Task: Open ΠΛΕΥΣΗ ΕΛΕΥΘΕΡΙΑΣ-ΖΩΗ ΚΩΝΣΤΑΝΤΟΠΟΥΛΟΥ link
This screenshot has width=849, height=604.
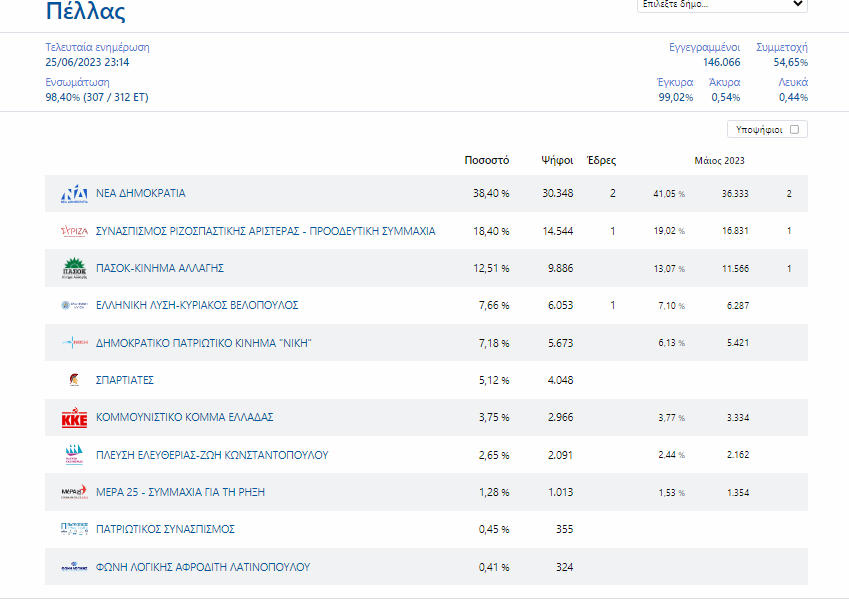Action: 212,455
